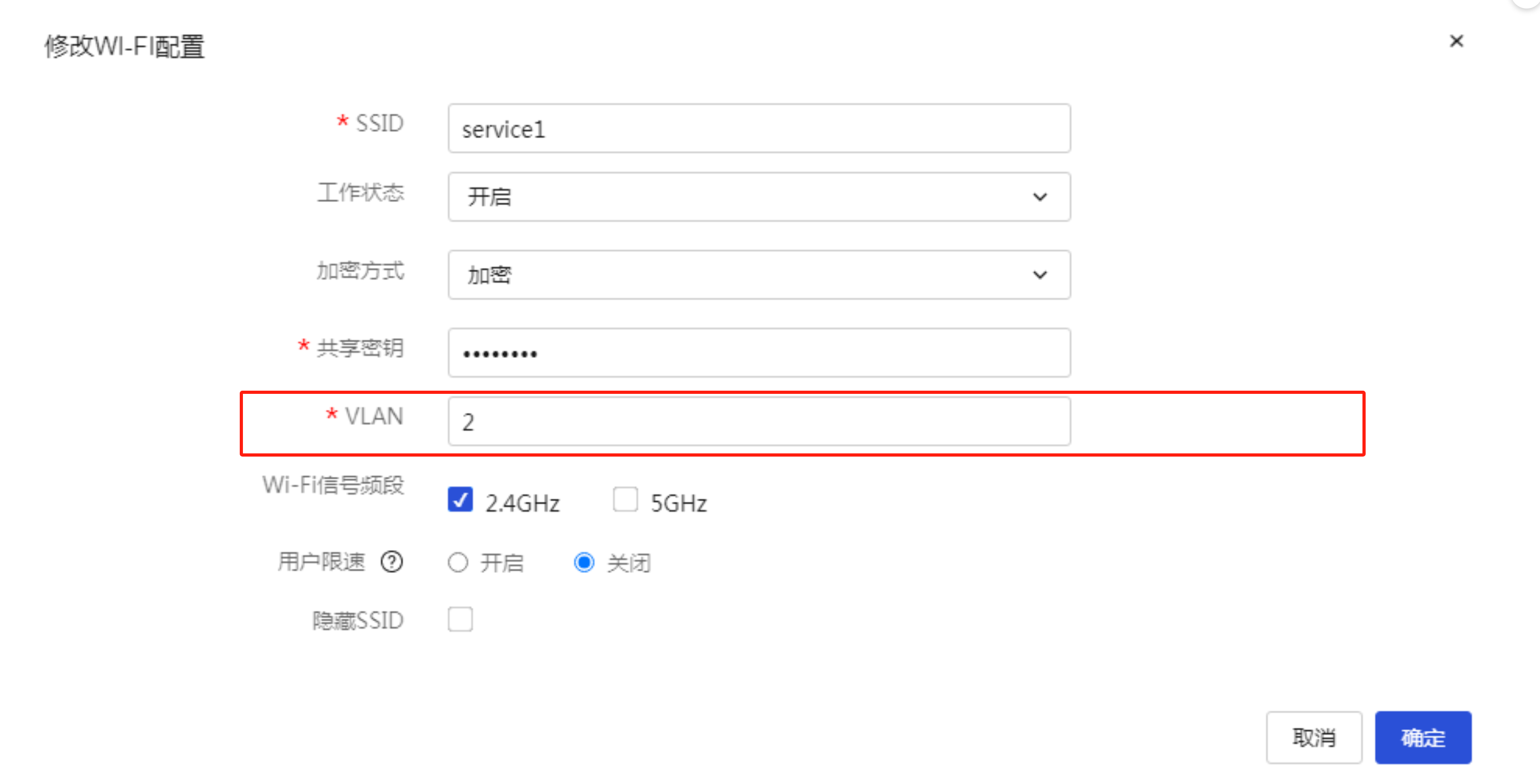Click the SSID input field with service1

point(758,129)
